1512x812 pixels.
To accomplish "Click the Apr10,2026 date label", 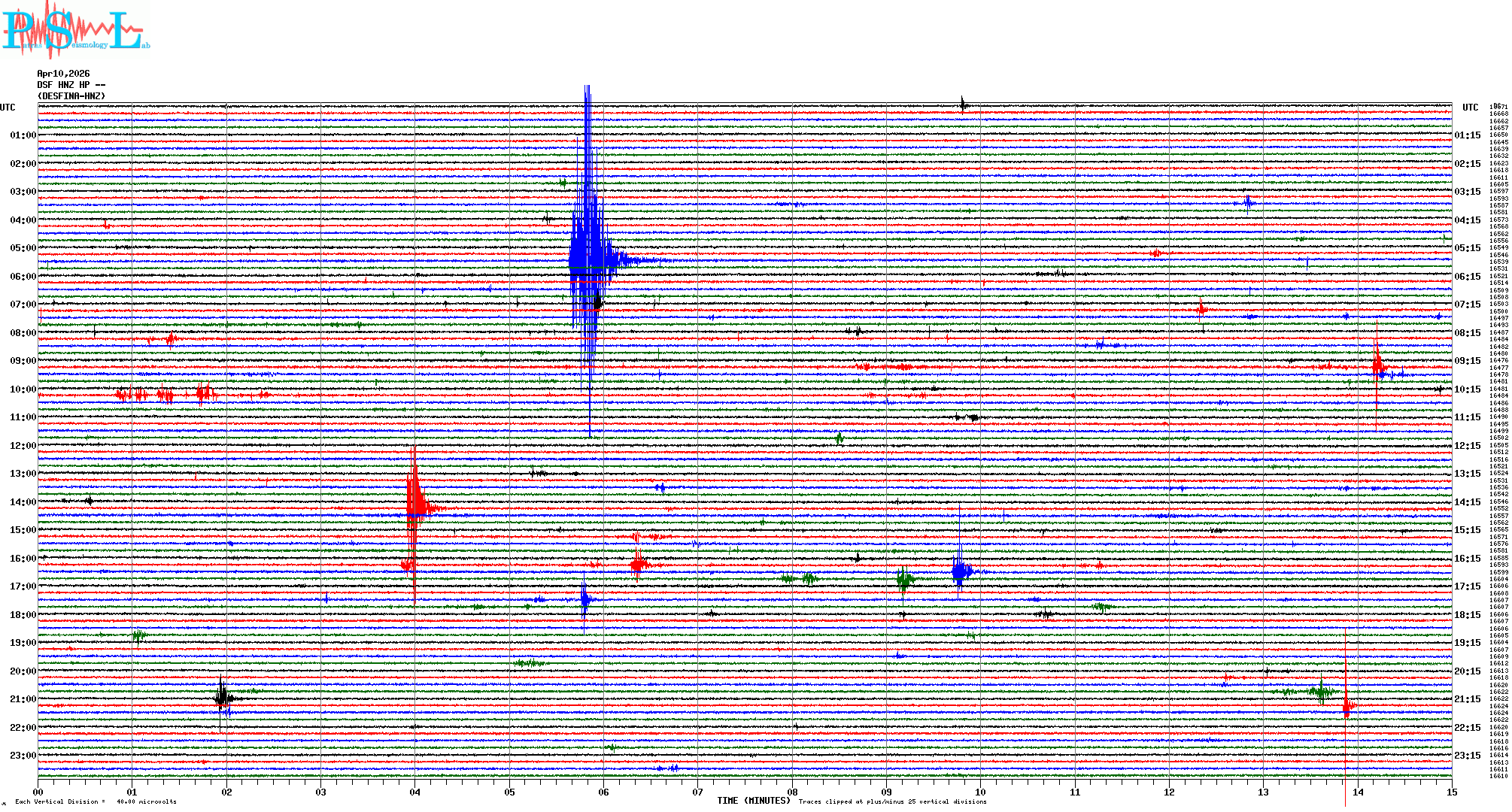I will 63,74.
